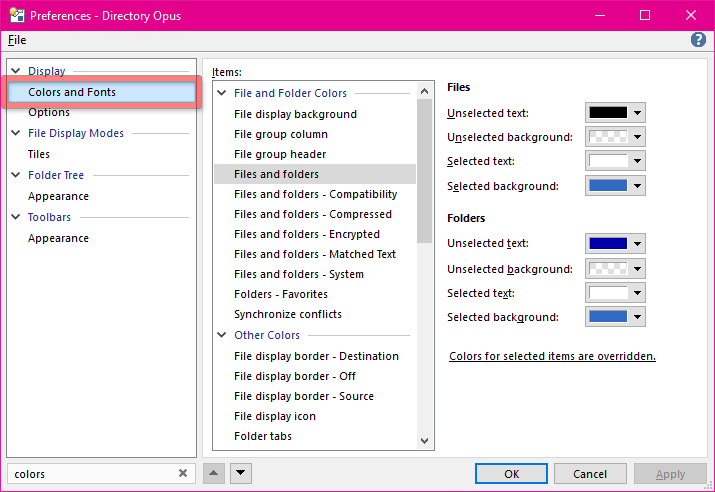Select Files and folders - Compatibility

click(315, 194)
